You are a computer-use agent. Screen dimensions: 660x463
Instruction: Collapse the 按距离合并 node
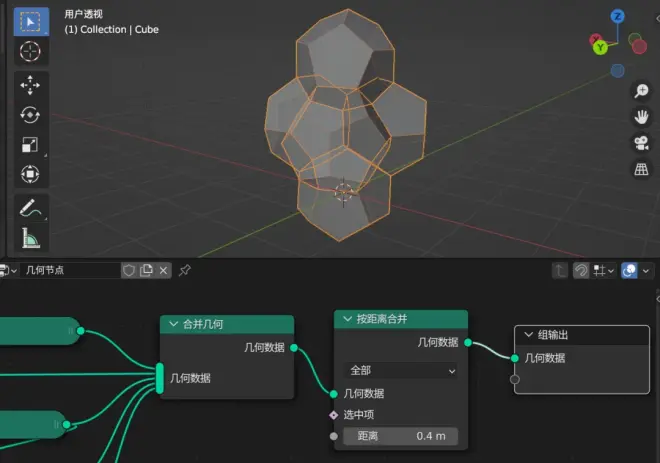[x=346, y=319]
